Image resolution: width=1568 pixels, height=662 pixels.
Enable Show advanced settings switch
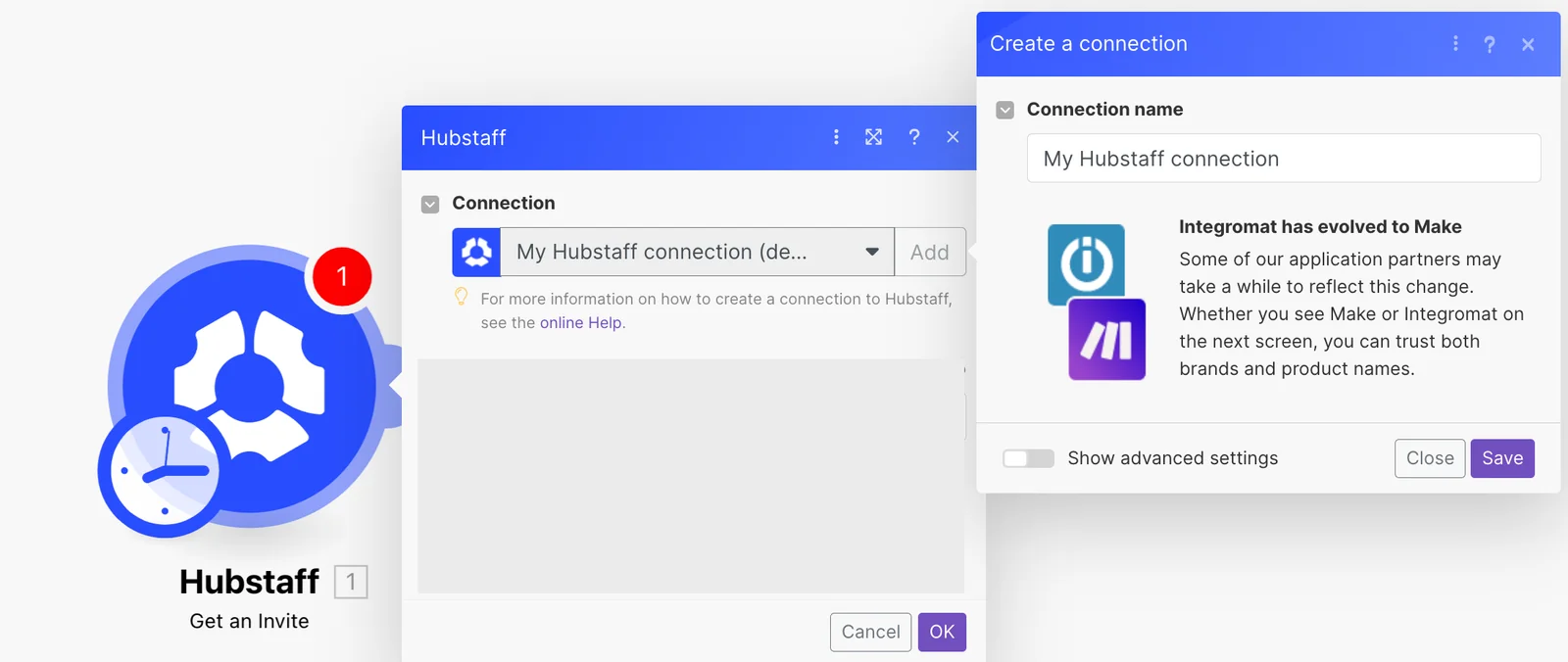tap(1028, 458)
